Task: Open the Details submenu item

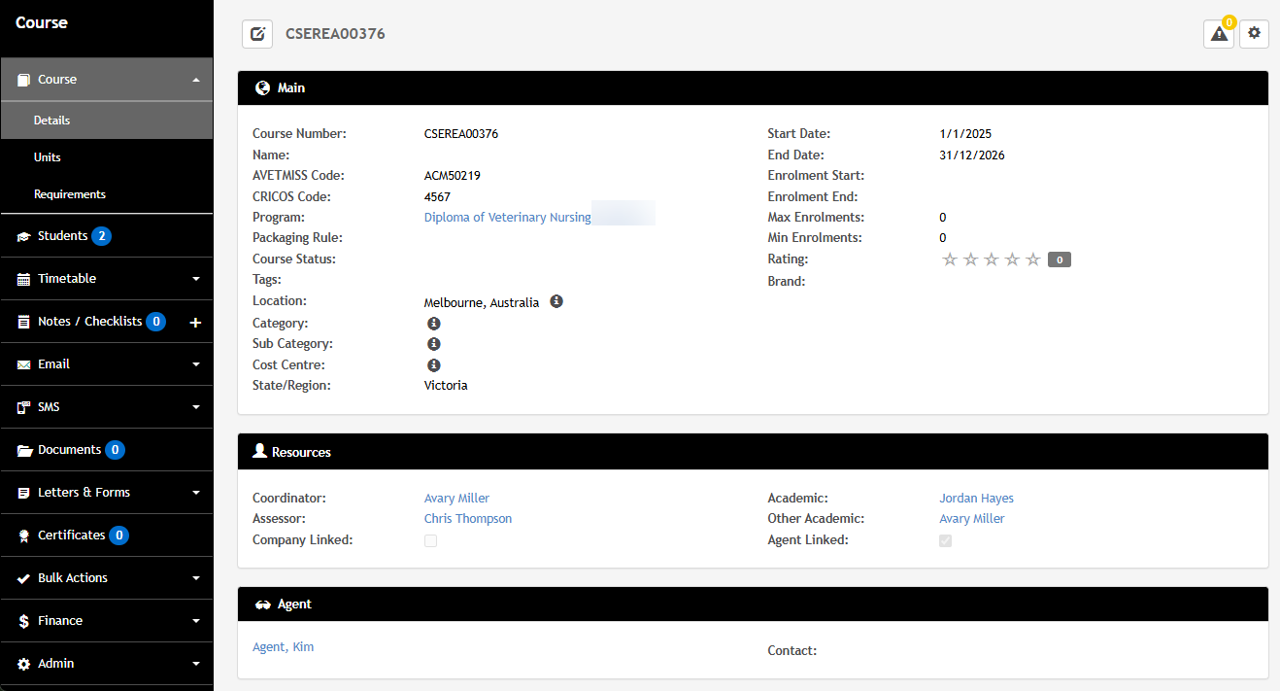Action: point(106,120)
